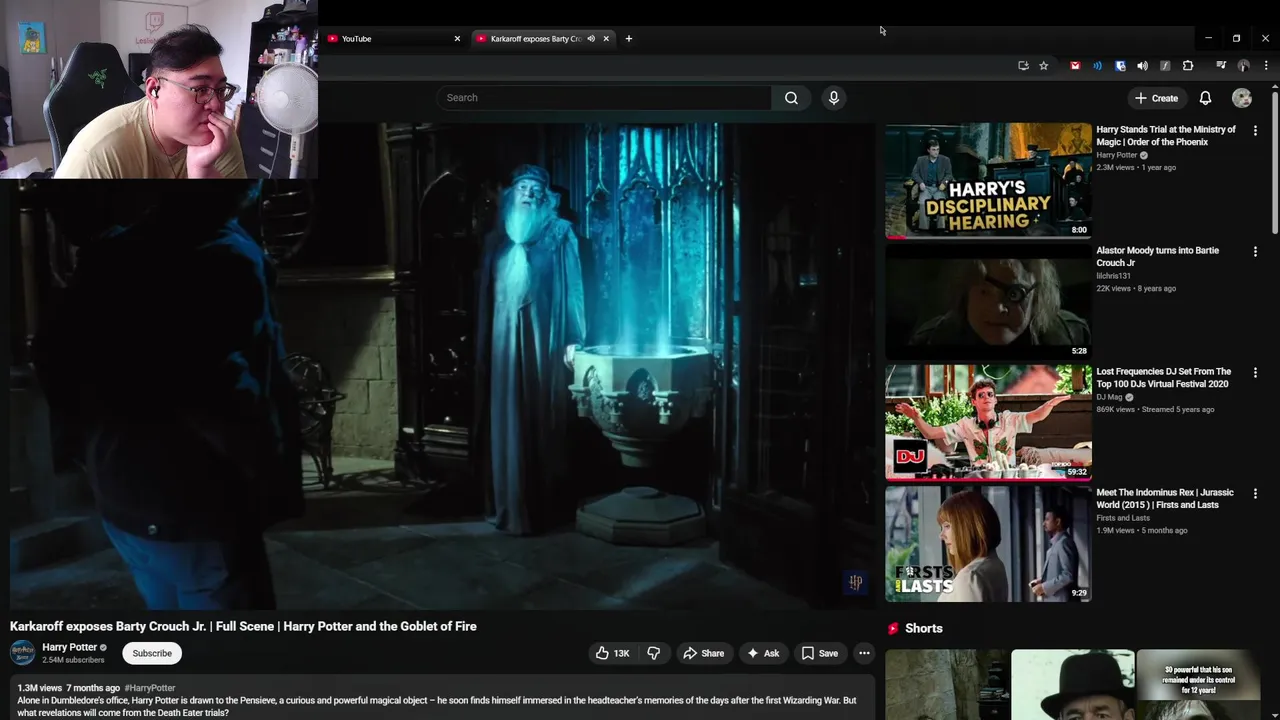The width and height of the screenshot is (1280, 720).
Task: Click the #HarryPotter hashtag
Action: 150,688
